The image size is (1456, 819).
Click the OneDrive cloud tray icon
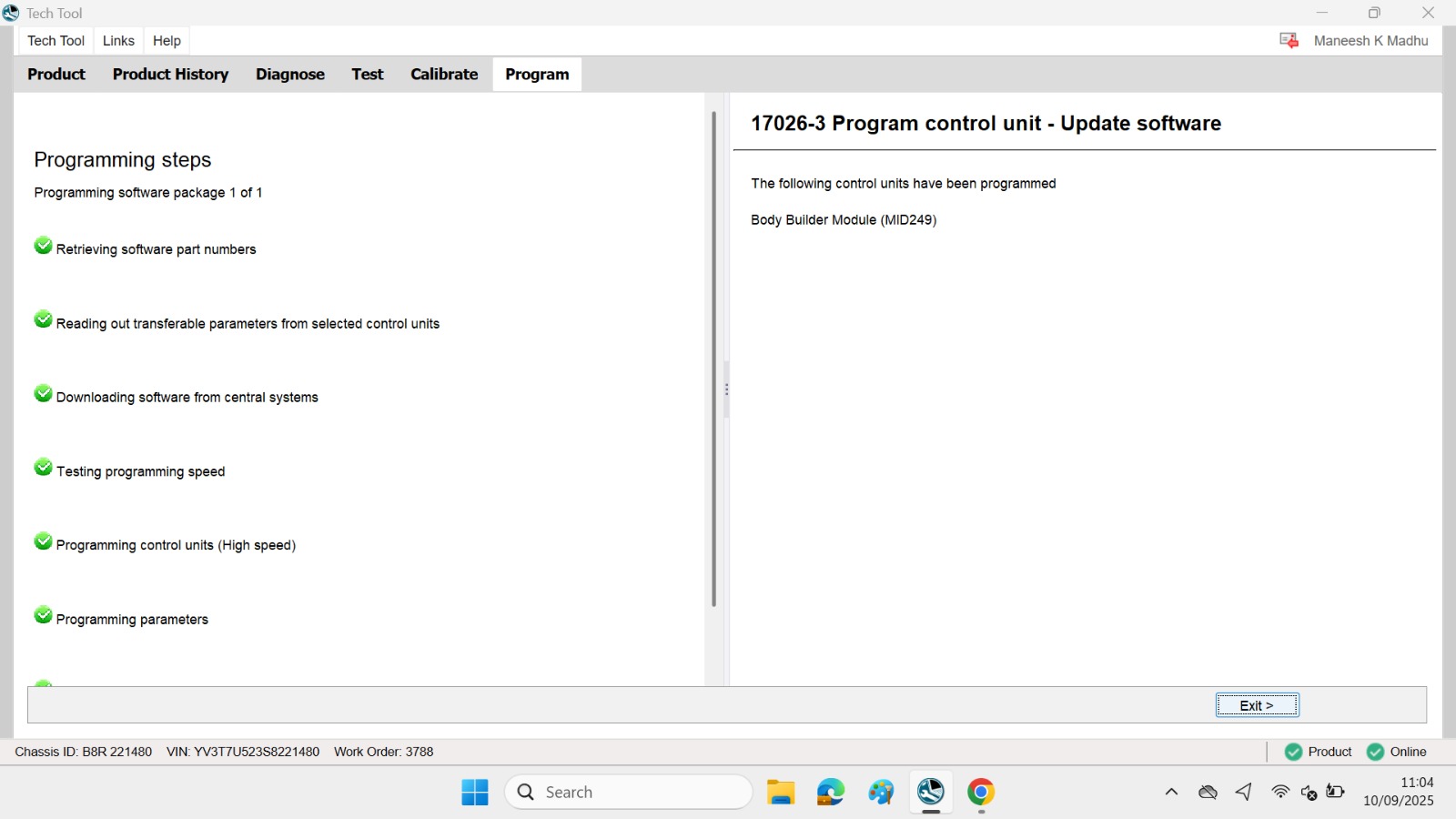pyautogui.click(x=1208, y=792)
